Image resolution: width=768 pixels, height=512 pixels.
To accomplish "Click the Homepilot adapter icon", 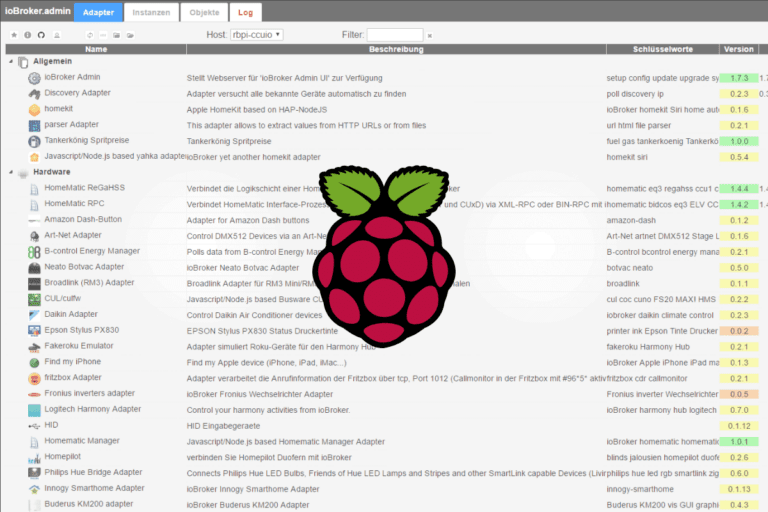I will point(34,458).
